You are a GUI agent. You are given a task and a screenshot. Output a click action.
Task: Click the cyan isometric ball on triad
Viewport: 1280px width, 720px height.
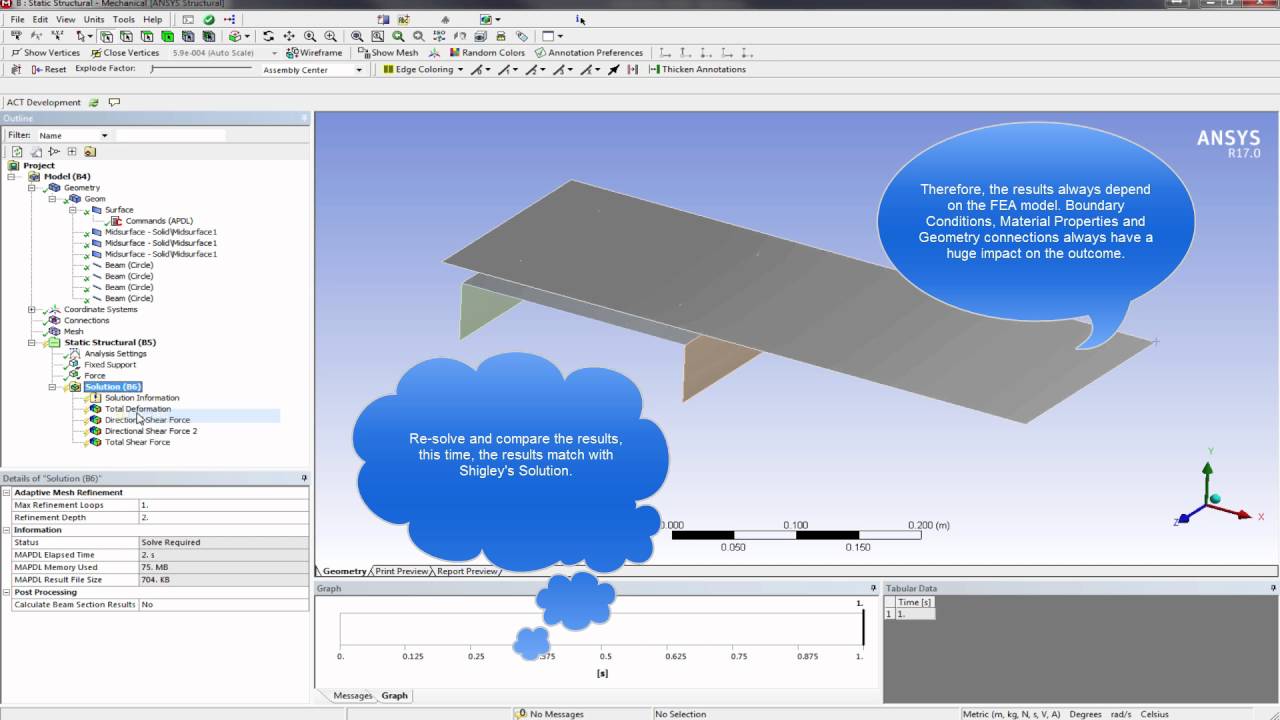click(1215, 498)
